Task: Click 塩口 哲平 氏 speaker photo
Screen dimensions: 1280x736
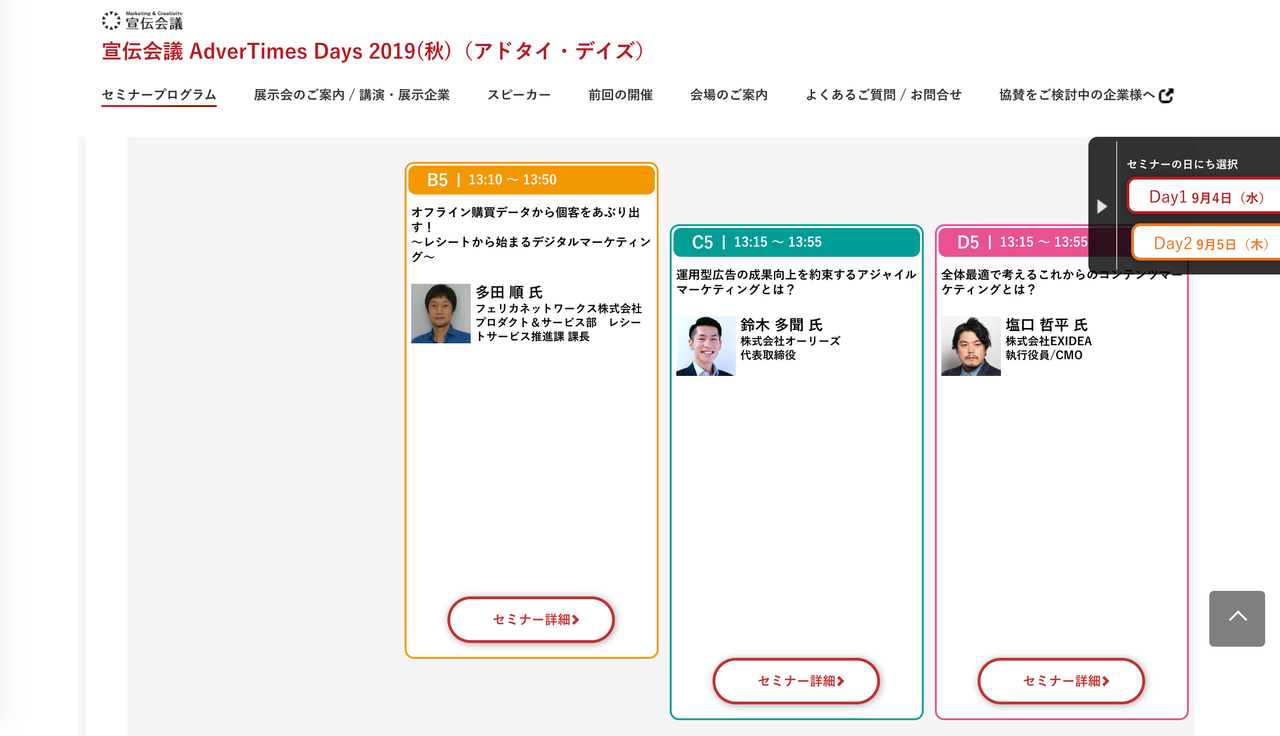Action: (x=970, y=345)
